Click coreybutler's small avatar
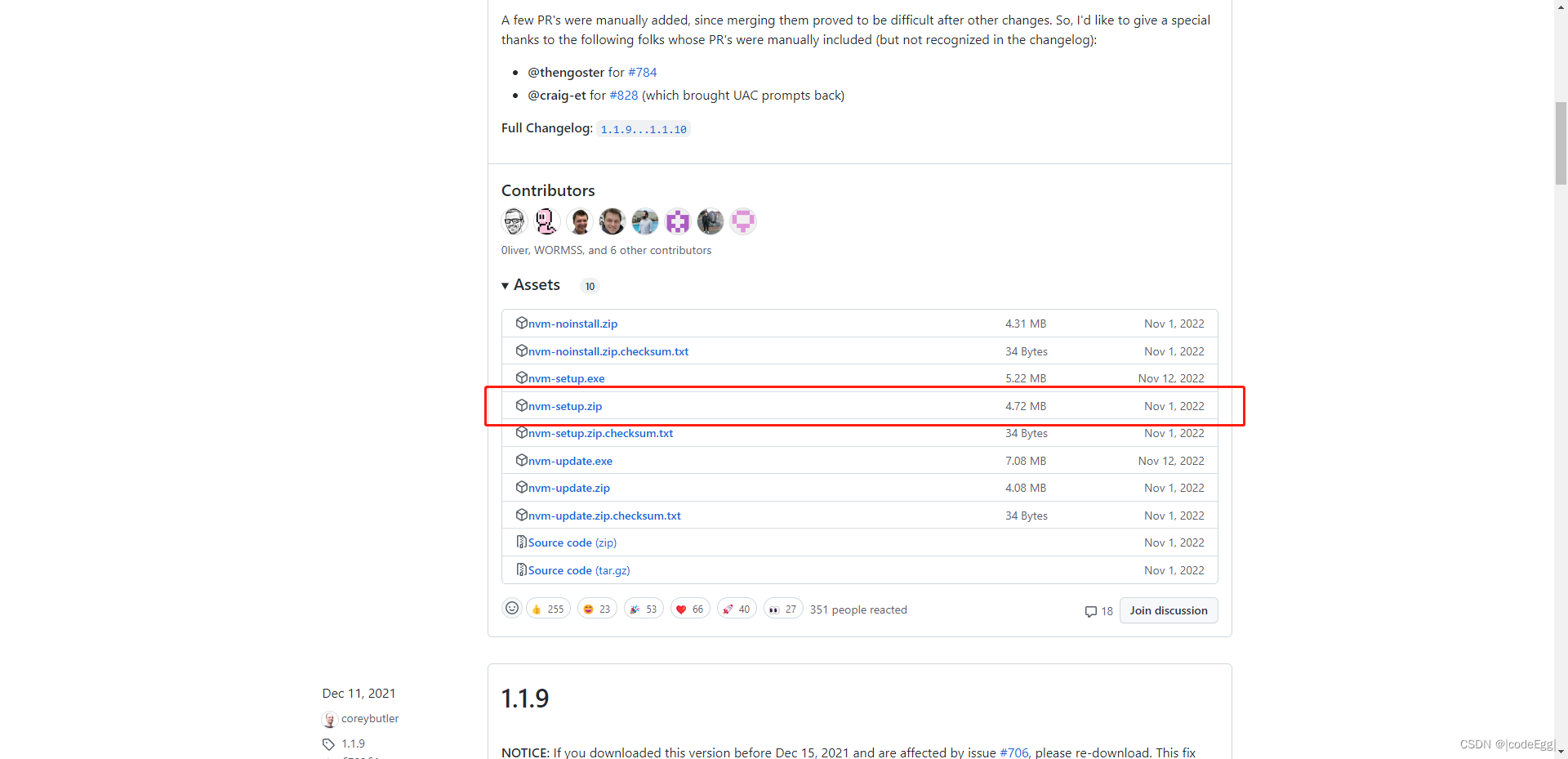 [x=330, y=719]
